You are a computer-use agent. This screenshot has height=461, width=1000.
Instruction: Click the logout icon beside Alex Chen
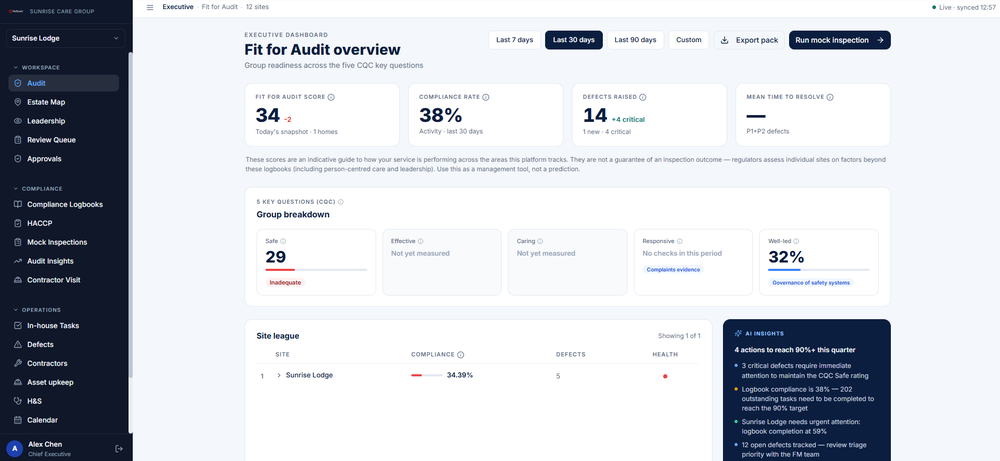coord(118,449)
